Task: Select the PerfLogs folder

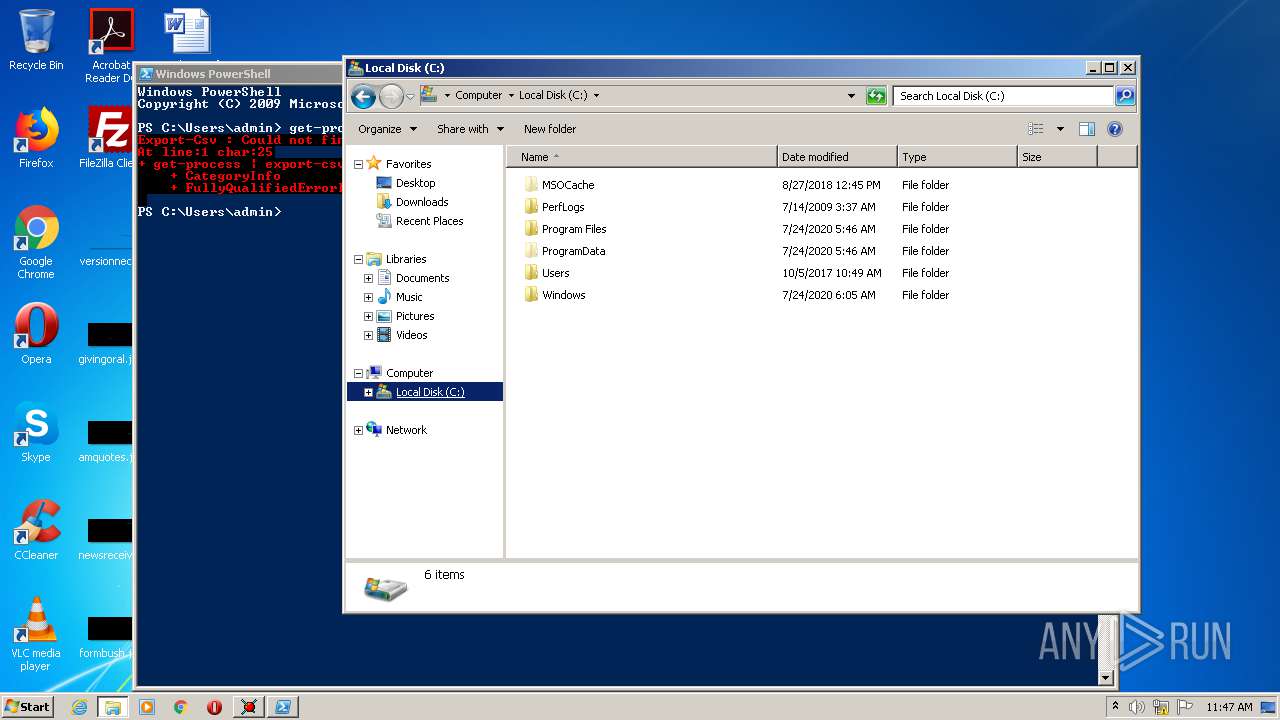Action: point(563,207)
